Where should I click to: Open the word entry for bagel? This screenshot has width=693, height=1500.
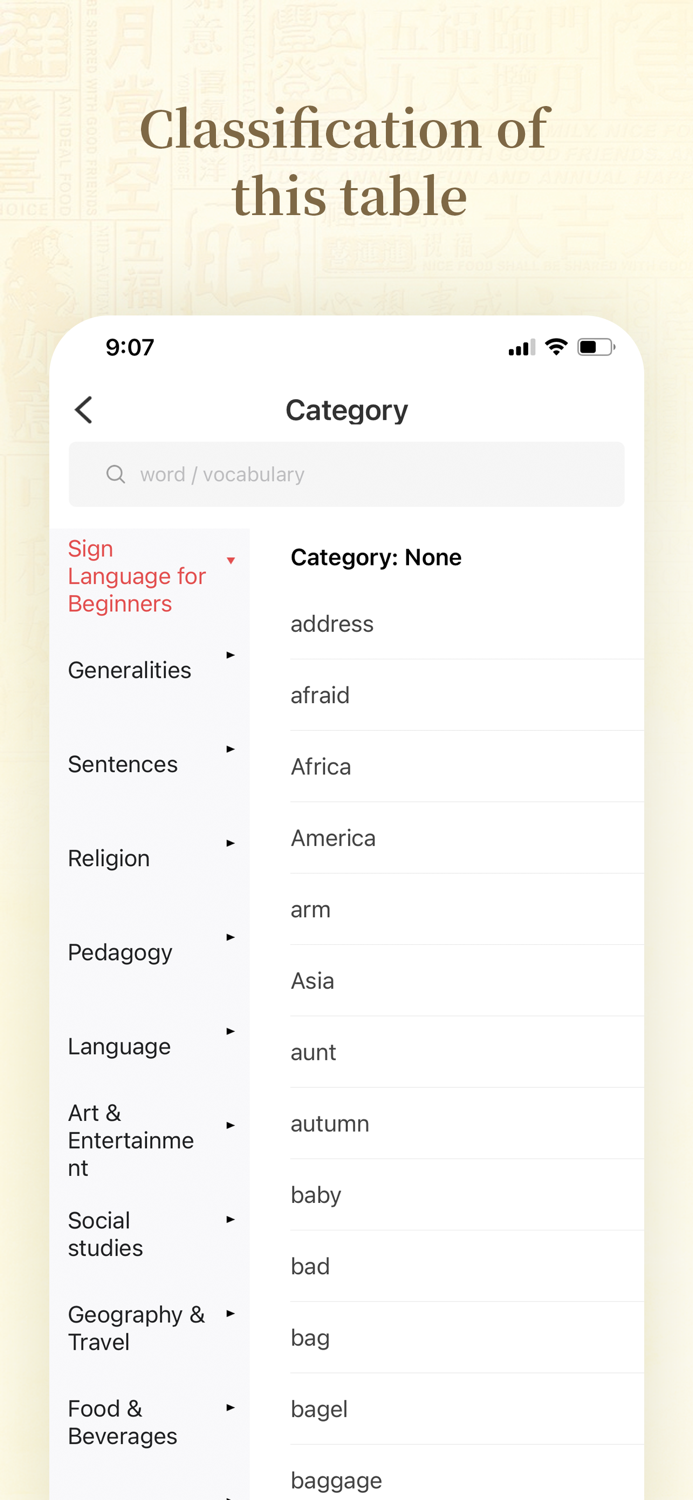click(320, 1409)
